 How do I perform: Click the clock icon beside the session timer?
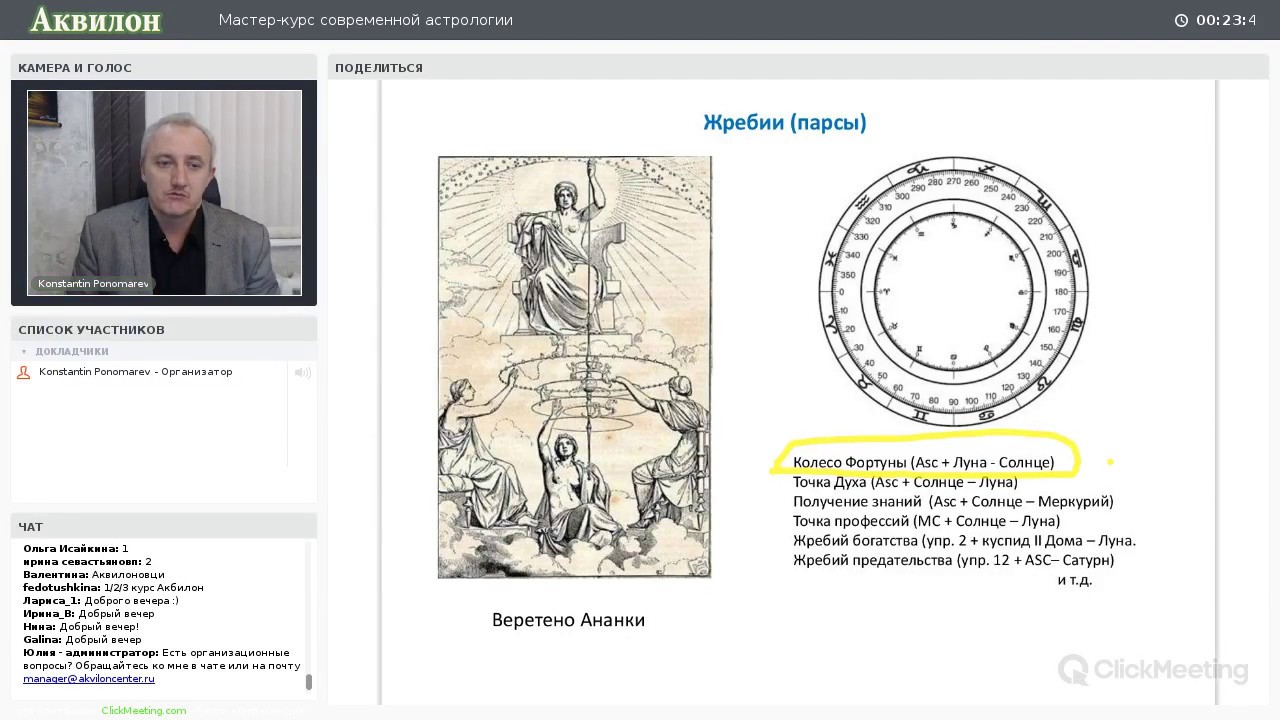pyautogui.click(x=1181, y=20)
